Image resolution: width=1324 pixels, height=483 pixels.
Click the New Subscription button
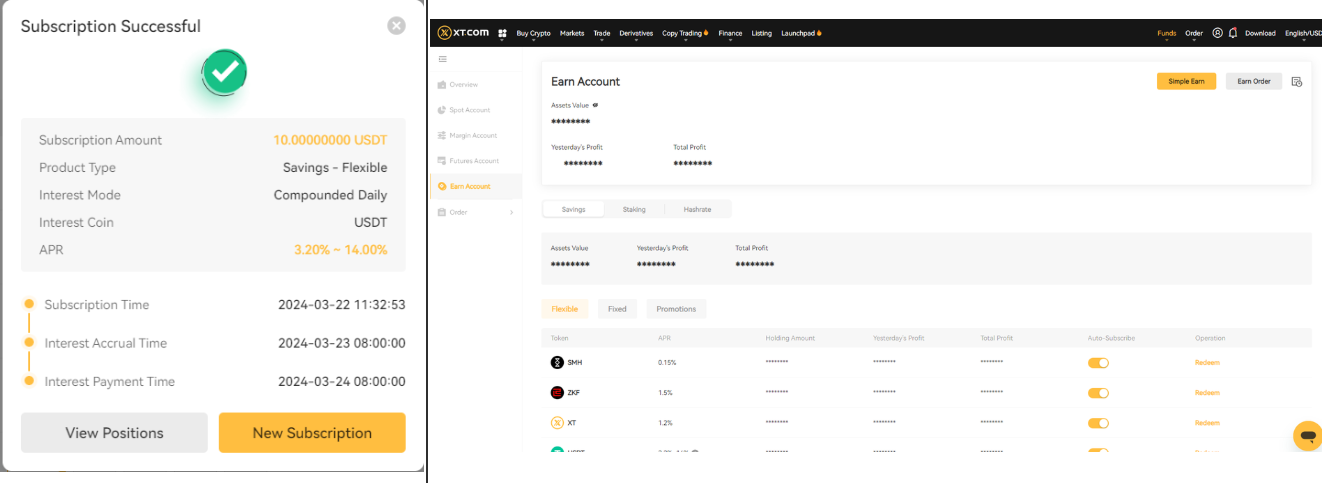tap(312, 433)
